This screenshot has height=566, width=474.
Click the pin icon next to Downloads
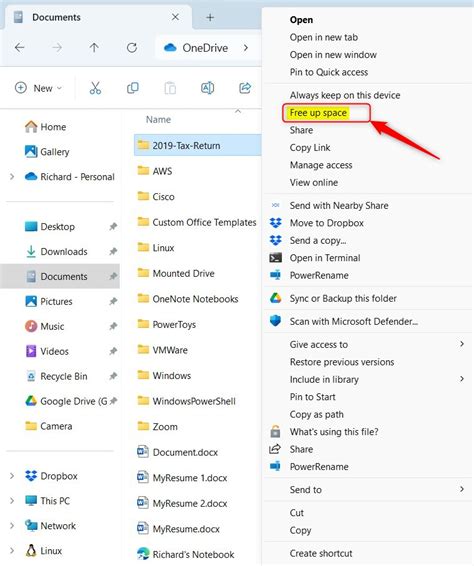click(x=113, y=251)
